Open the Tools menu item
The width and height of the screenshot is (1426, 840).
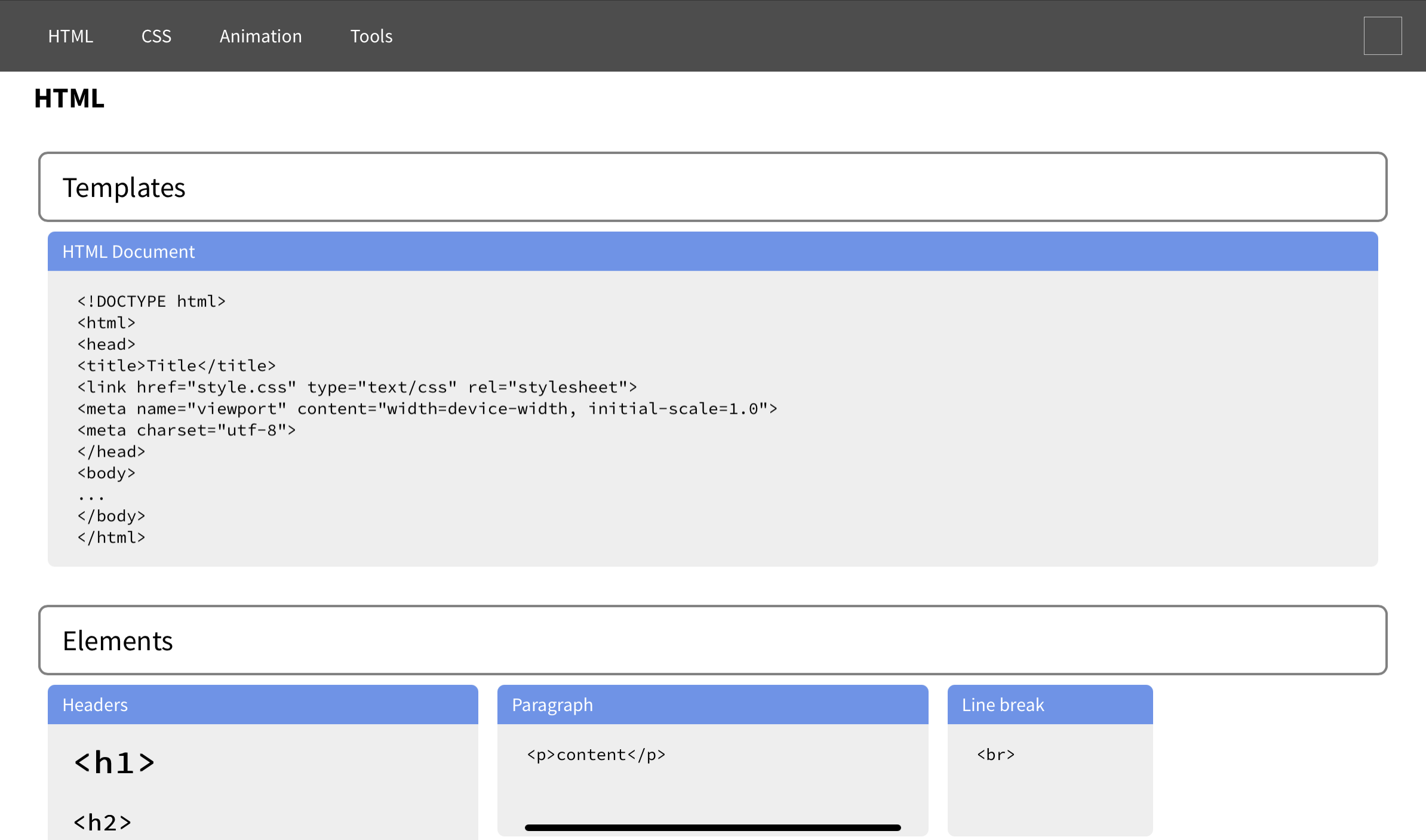click(x=371, y=36)
